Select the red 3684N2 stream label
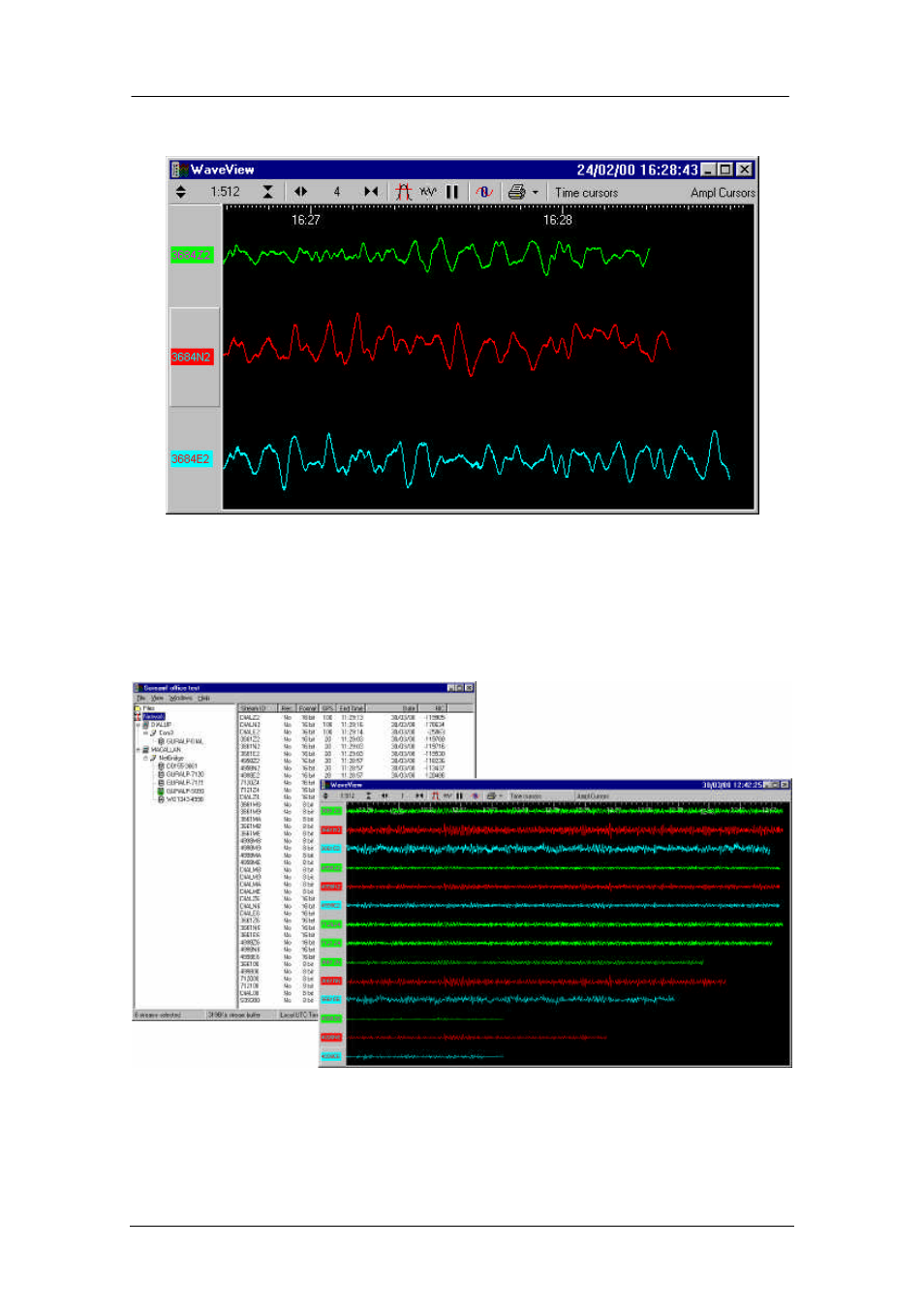924x1309 pixels. tap(191, 358)
